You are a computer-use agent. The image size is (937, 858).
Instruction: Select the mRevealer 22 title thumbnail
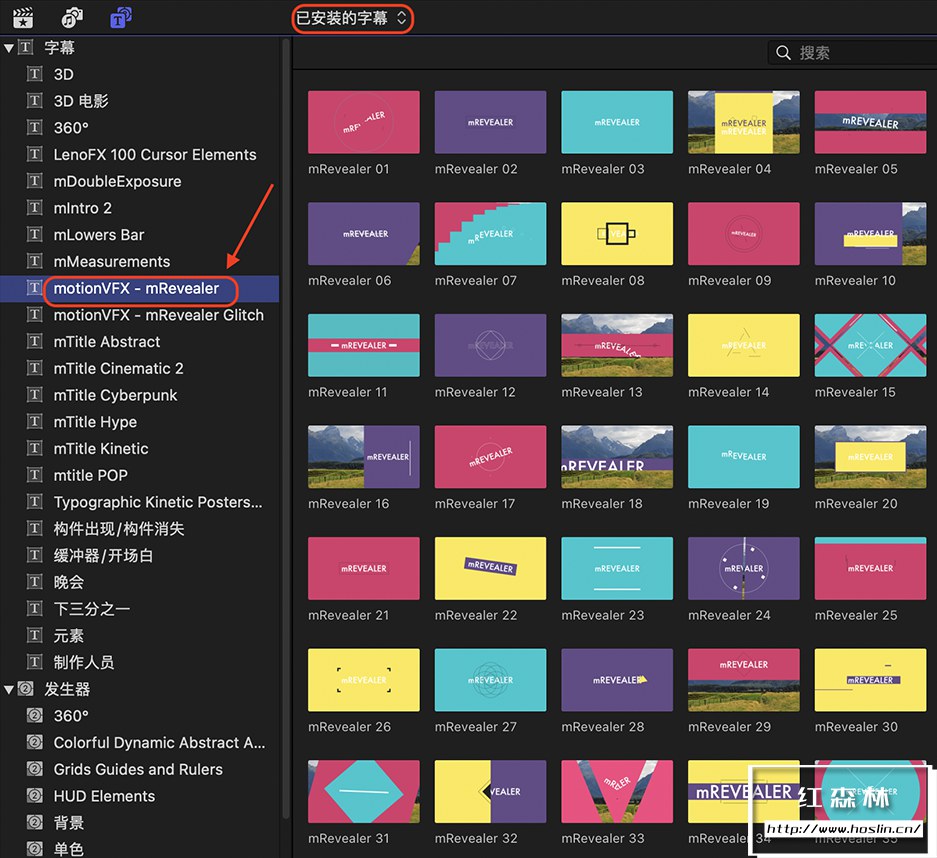pyautogui.click(x=490, y=568)
